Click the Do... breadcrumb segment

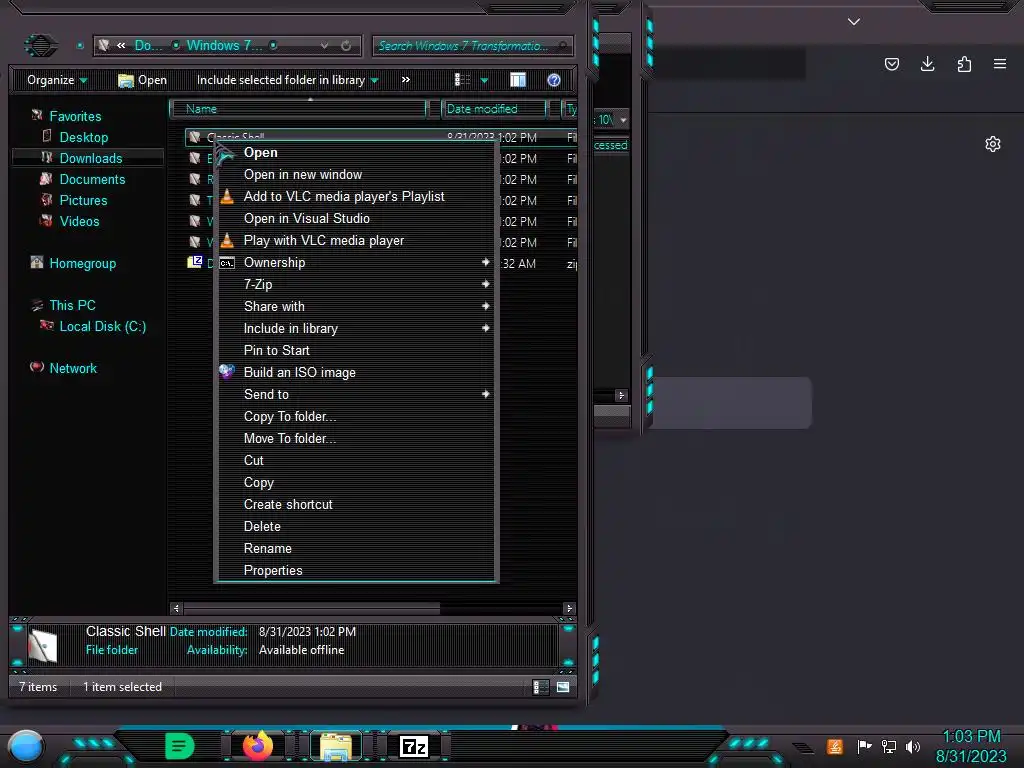click(148, 45)
